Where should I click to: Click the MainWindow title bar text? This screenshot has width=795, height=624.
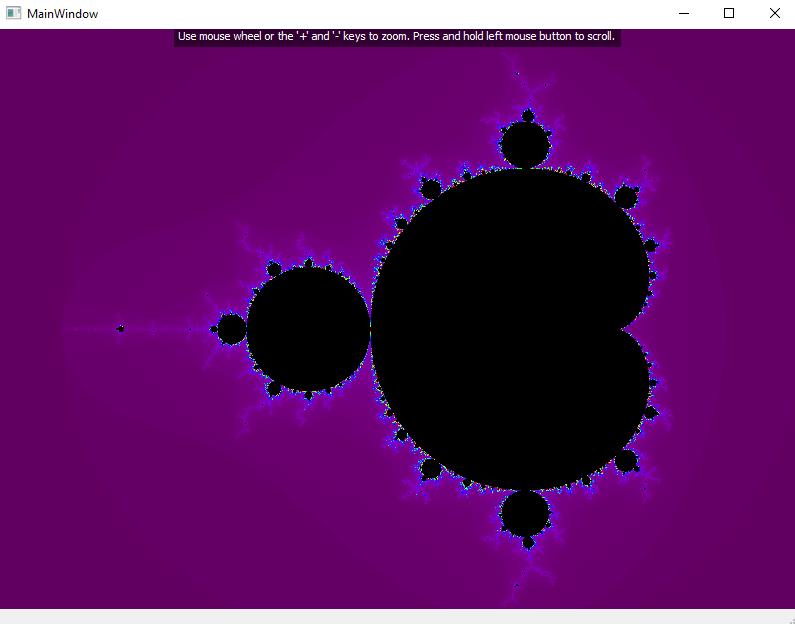(x=62, y=14)
